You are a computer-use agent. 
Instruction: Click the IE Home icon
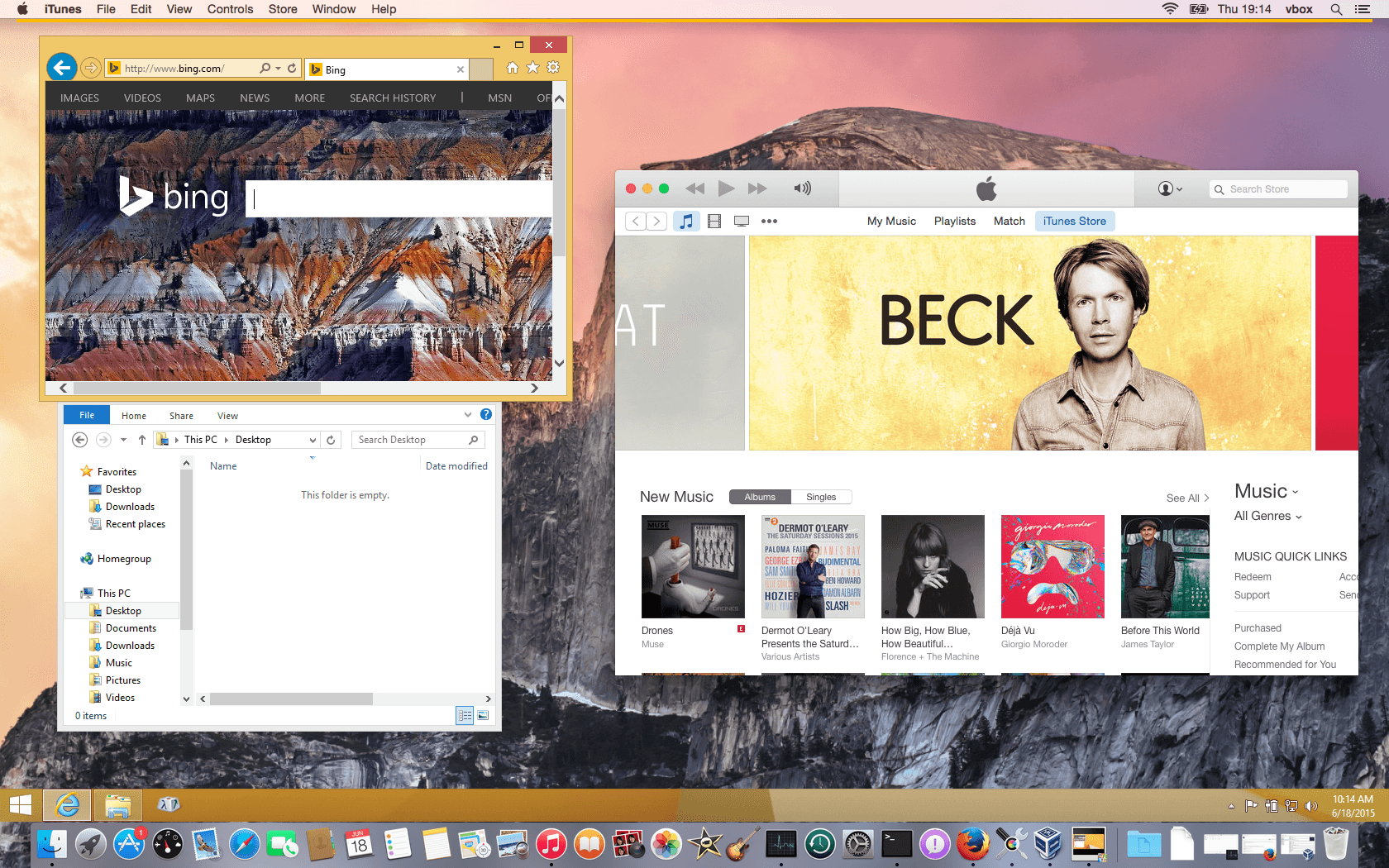tap(513, 68)
